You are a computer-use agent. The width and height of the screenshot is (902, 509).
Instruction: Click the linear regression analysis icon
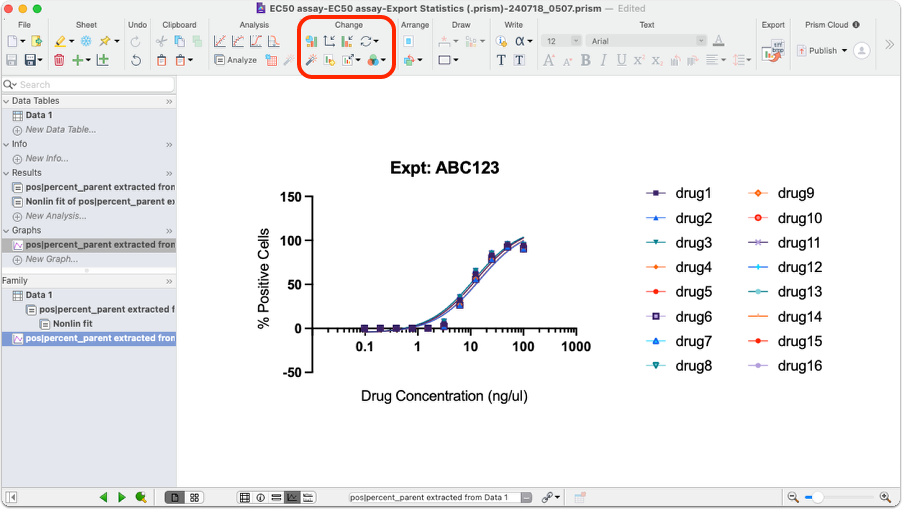point(220,41)
